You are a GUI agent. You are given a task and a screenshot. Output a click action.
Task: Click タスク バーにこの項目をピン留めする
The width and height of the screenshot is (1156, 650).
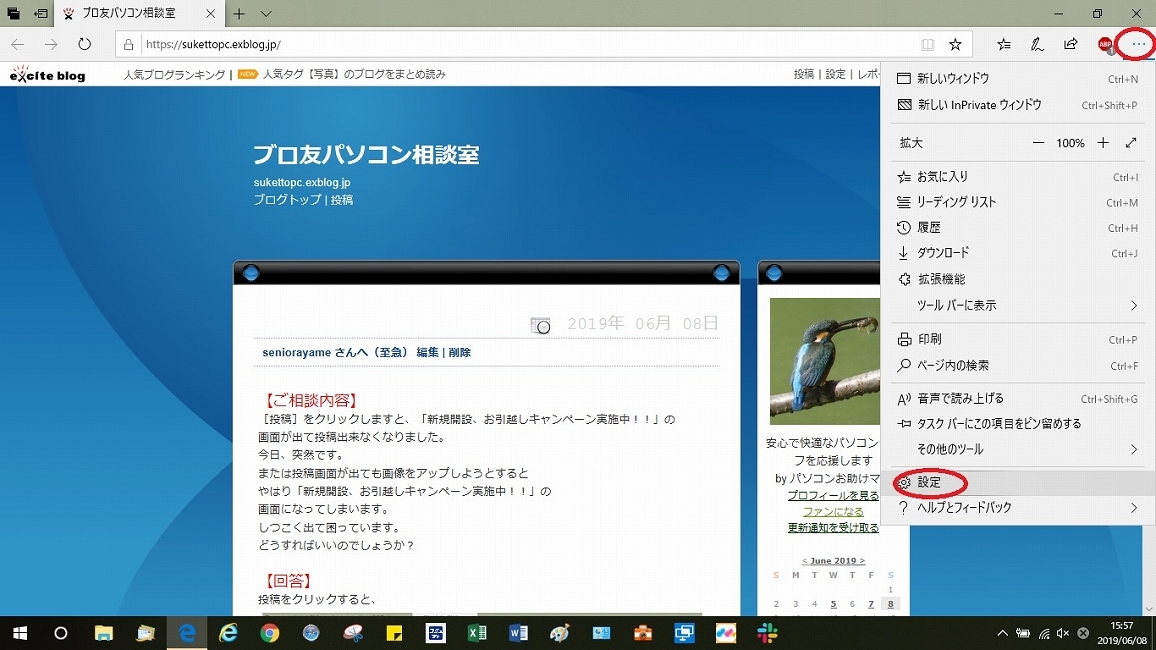(1017, 424)
